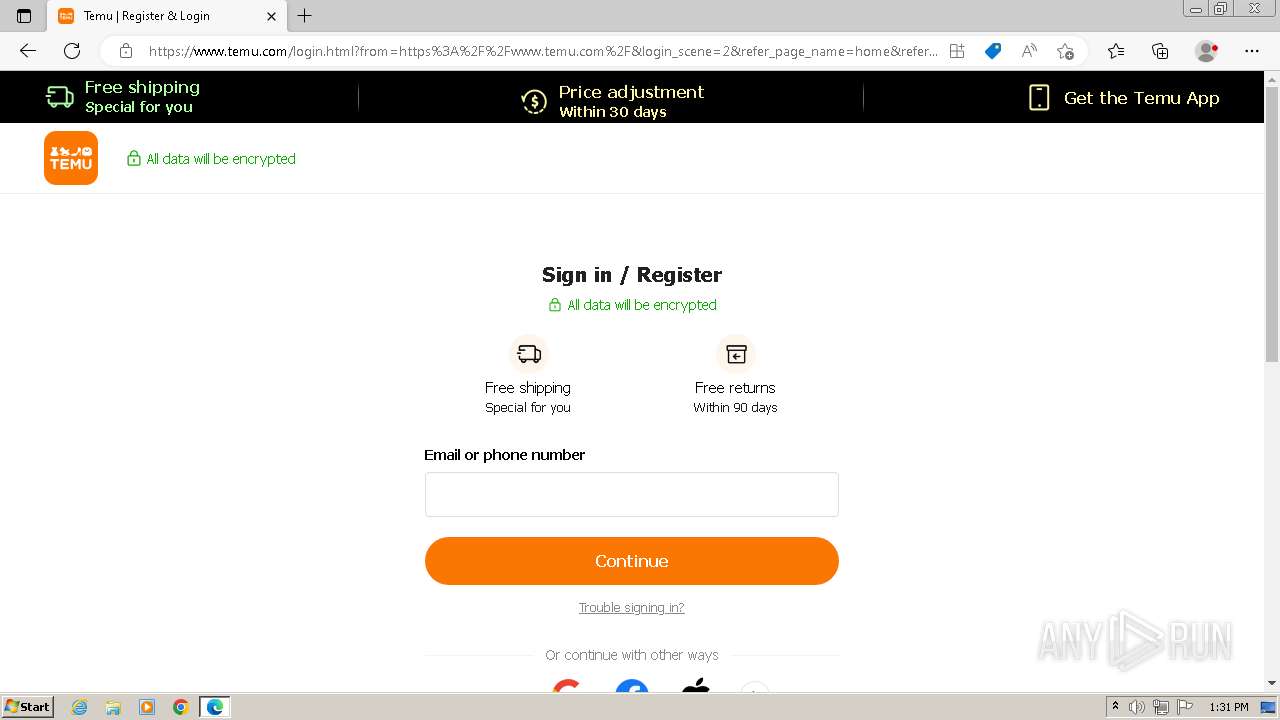This screenshot has height=720, width=1280.
Task: Open Get the Temu App banner
Action: 1124,97
